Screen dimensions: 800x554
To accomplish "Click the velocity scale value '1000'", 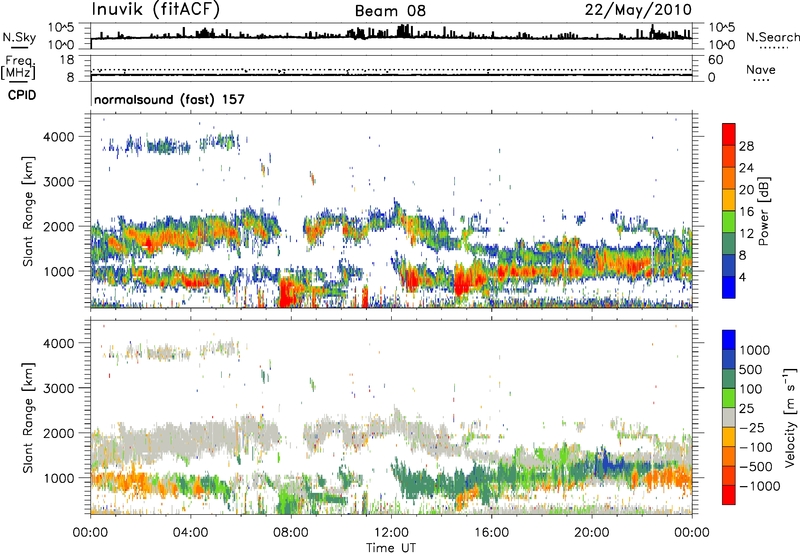I will (755, 350).
